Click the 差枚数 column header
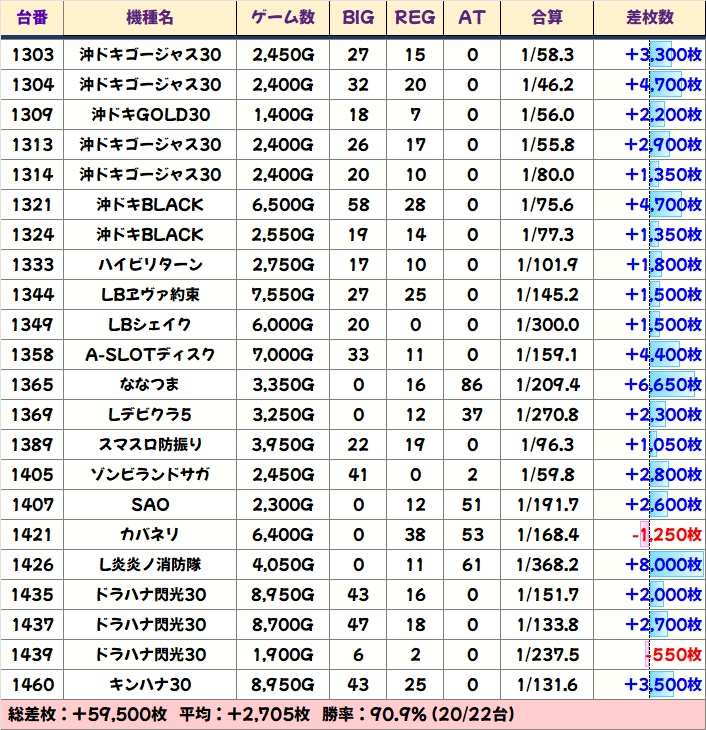 coord(648,18)
